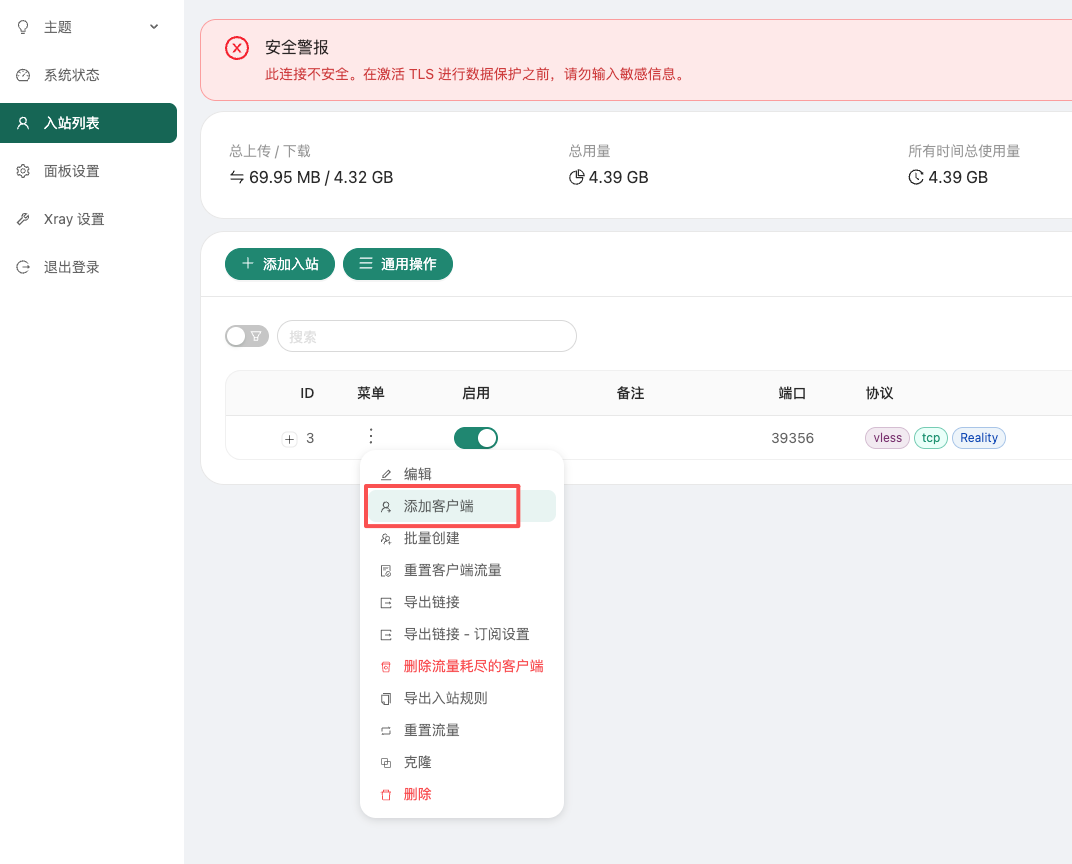
Task: Open the 通用操作 general actions dropdown
Action: click(397, 264)
